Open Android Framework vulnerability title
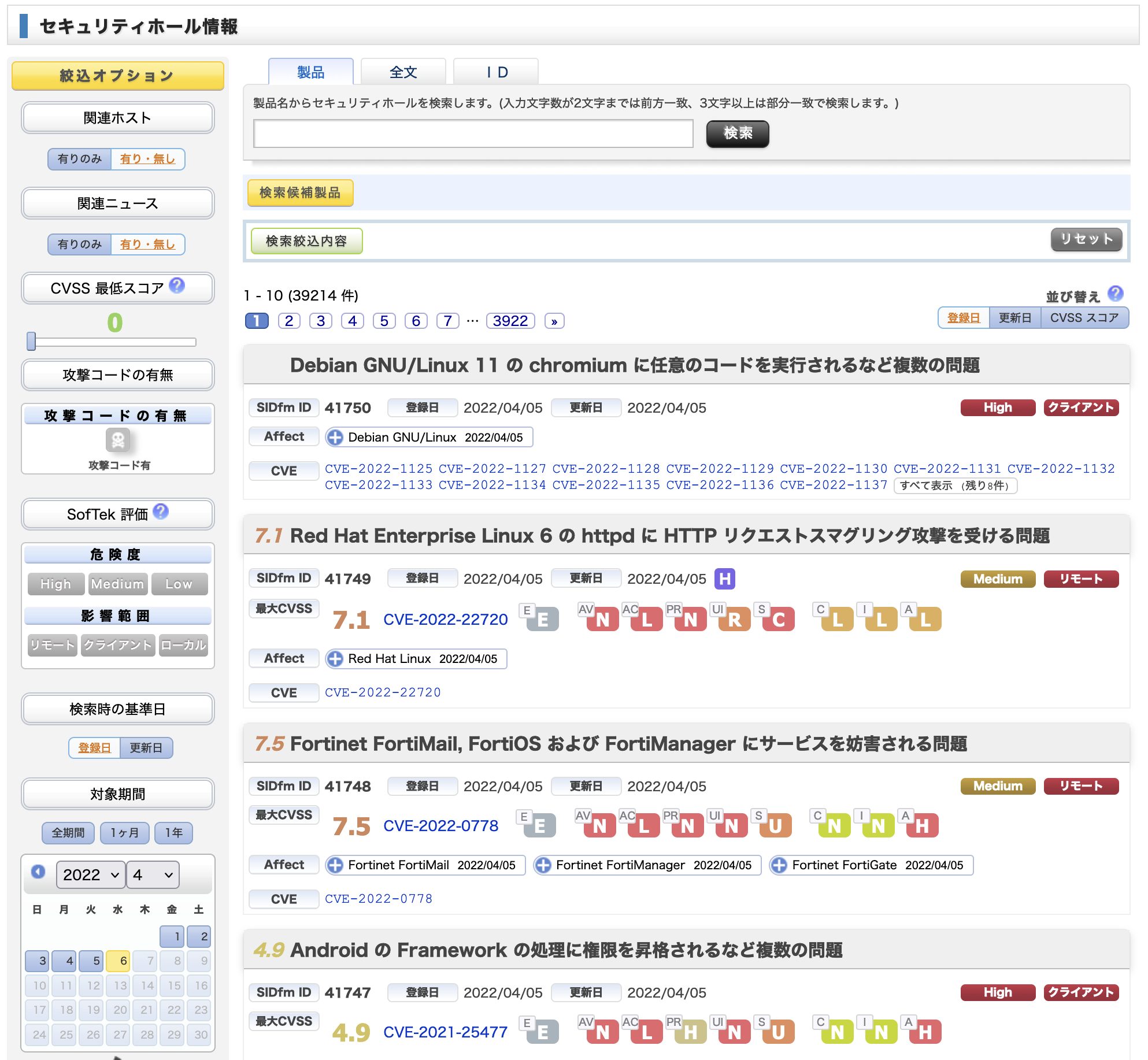Image resolution: width=1148 pixels, height=1060 pixels. pos(566,950)
